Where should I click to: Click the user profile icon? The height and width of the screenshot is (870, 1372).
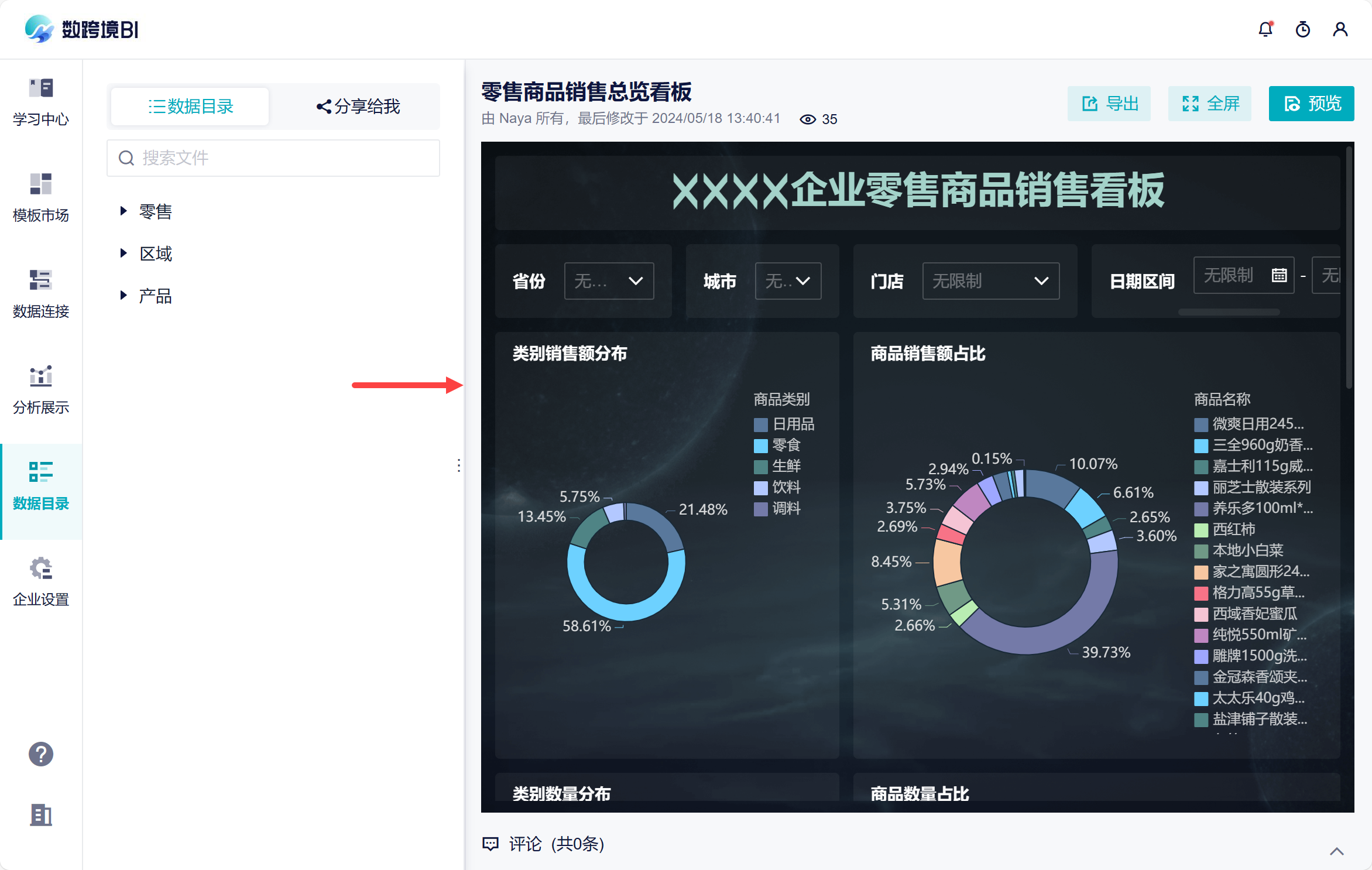pos(1340,29)
